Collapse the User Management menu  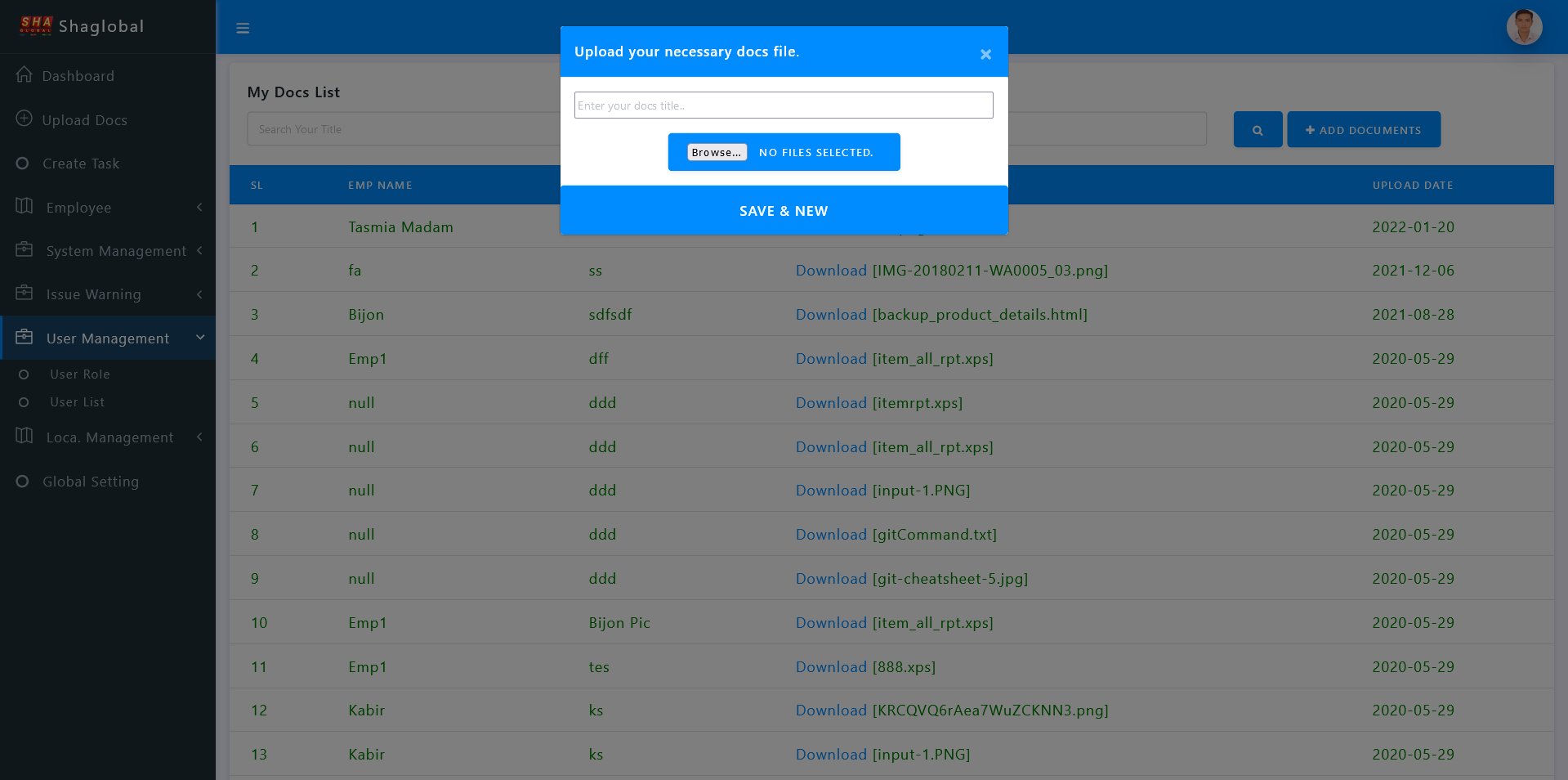point(199,338)
